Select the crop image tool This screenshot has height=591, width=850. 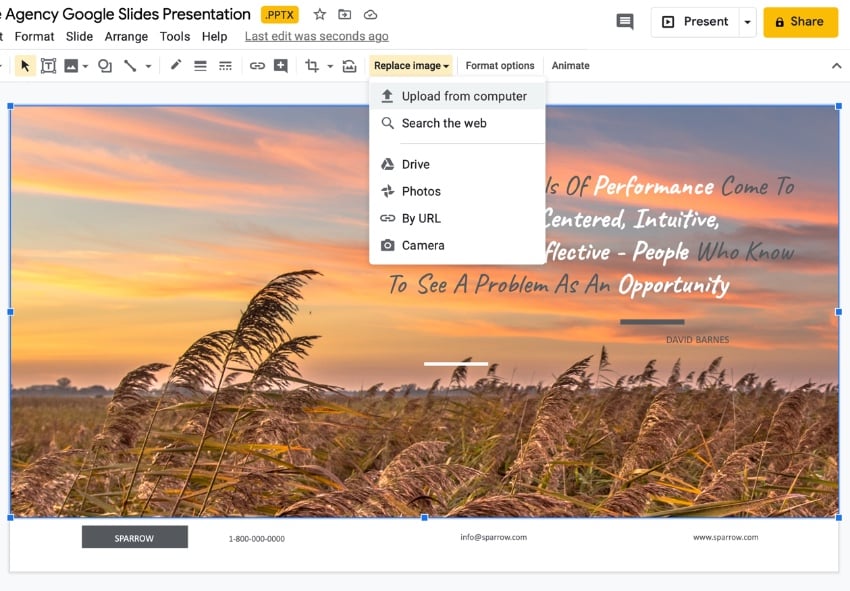(x=312, y=66)
